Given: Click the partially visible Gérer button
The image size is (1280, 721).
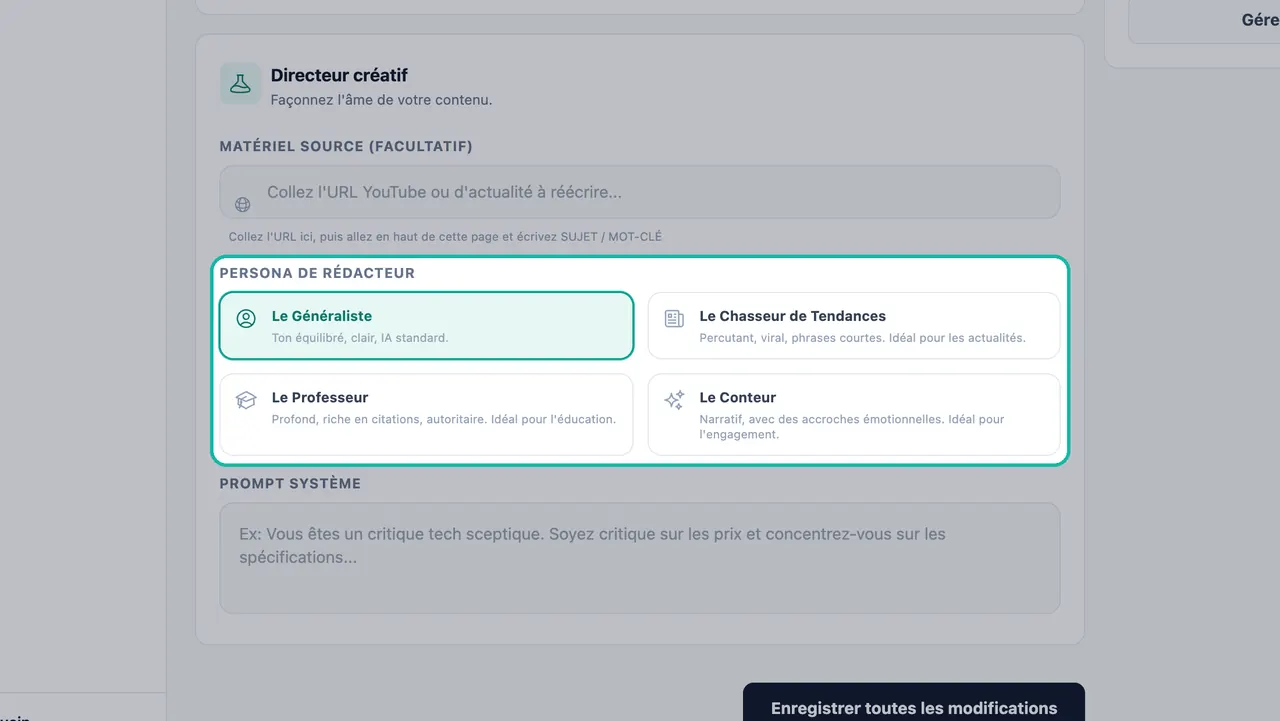Looking at the screenshot, I should click(x=1204, y=20).
